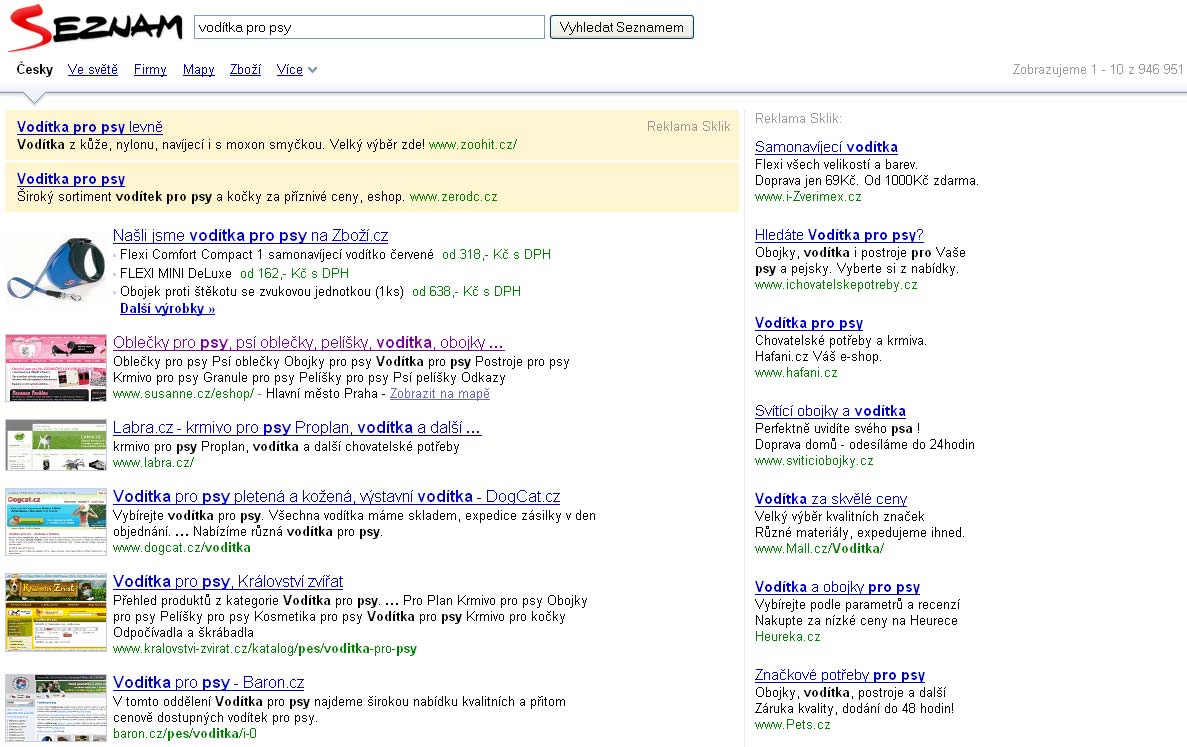1187x747 pixels.
Task: Click product 'FLEXI MINI DeLuxe'
Action: [x=176, y=273]
